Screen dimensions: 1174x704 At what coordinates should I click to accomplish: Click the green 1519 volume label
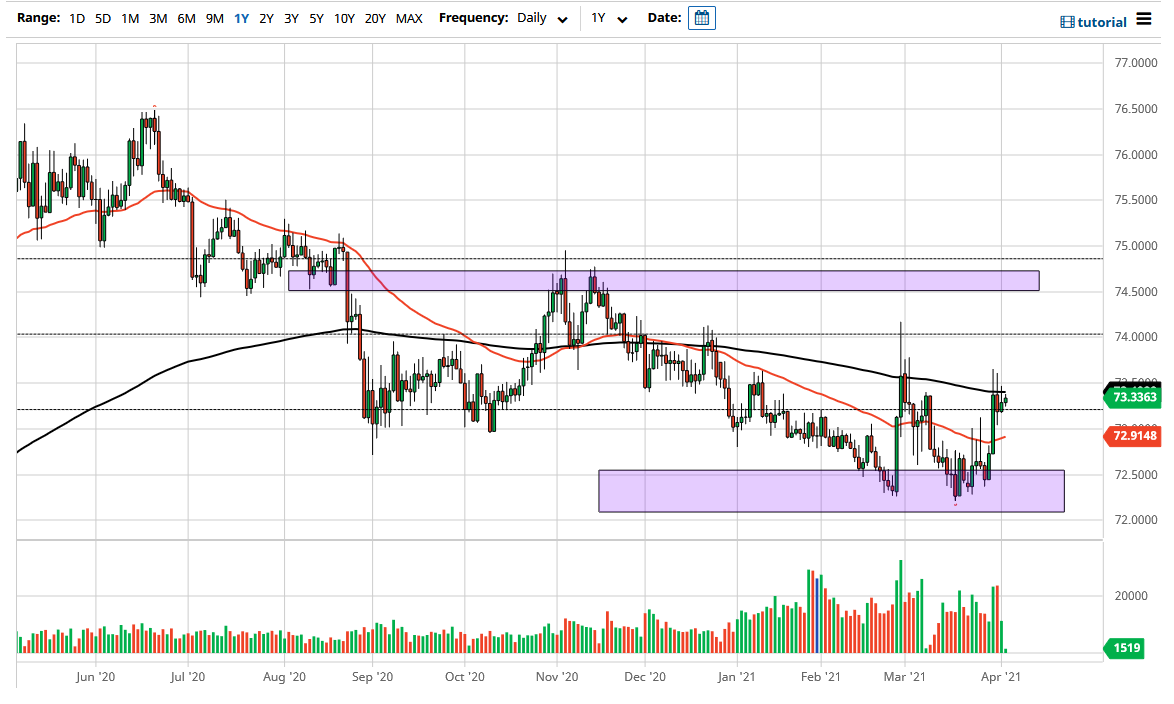[1125, 648]
